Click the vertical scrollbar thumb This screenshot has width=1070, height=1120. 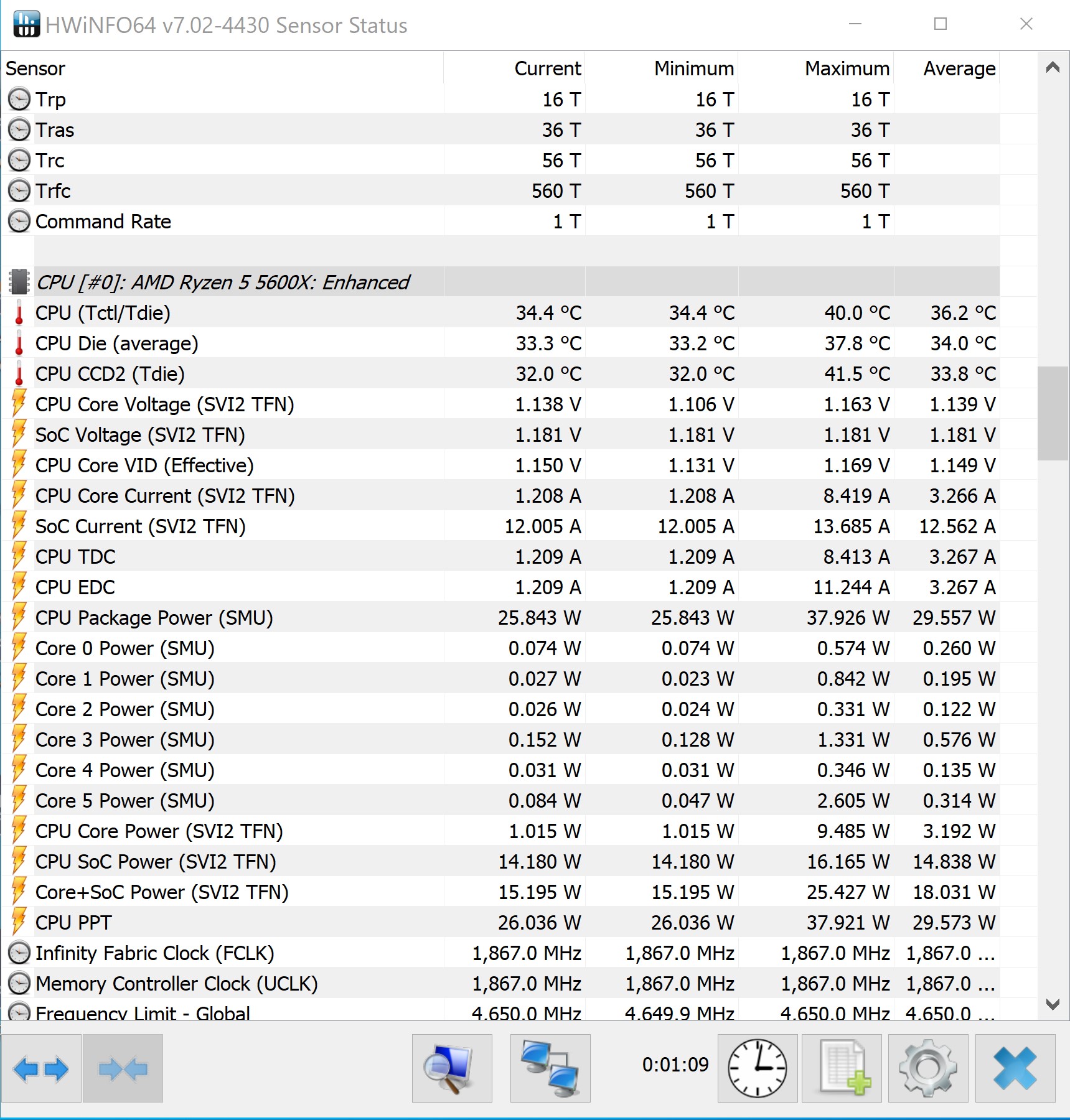coord(1053,413)
